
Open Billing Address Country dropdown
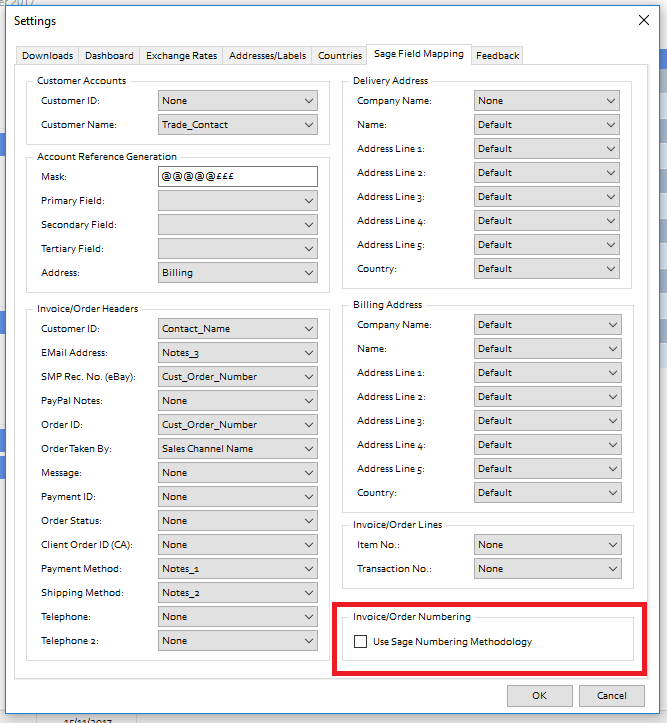click(548, 492)
